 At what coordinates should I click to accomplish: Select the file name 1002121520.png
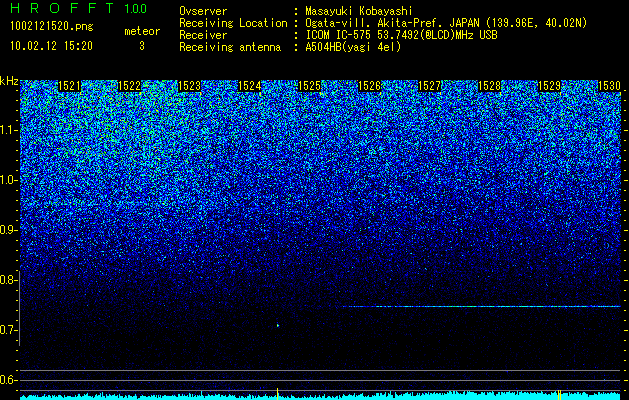[52, 26]
